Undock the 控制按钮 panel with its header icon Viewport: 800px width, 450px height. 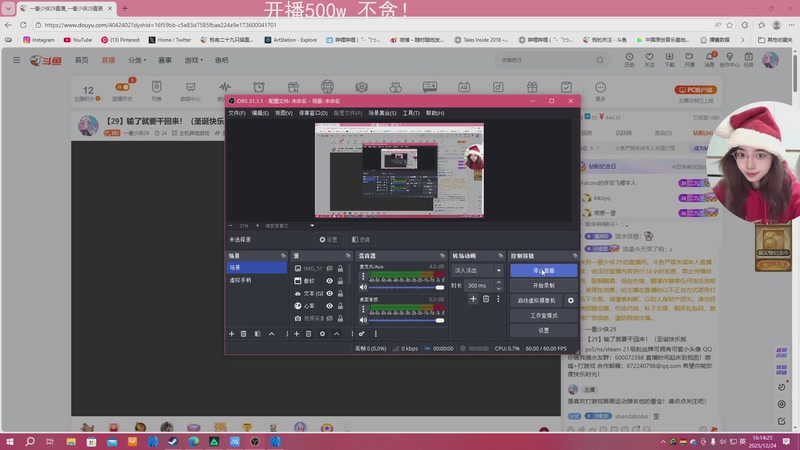(x=575, y=256)
